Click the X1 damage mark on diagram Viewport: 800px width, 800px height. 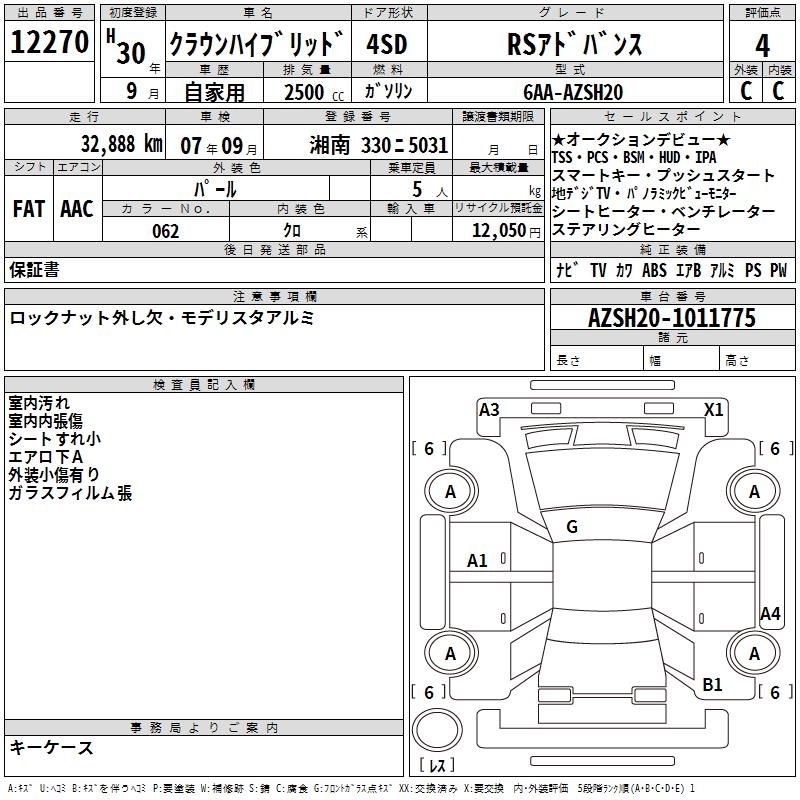coord(713,410)
